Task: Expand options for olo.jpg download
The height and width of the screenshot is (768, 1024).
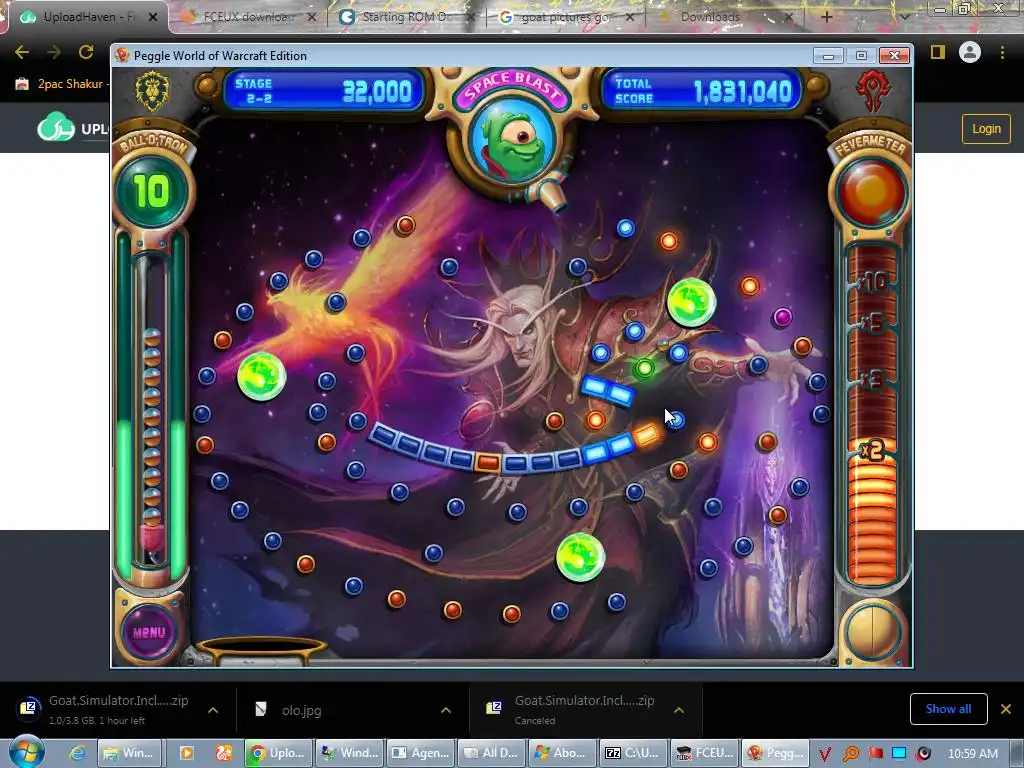Action: click(446, 710)
